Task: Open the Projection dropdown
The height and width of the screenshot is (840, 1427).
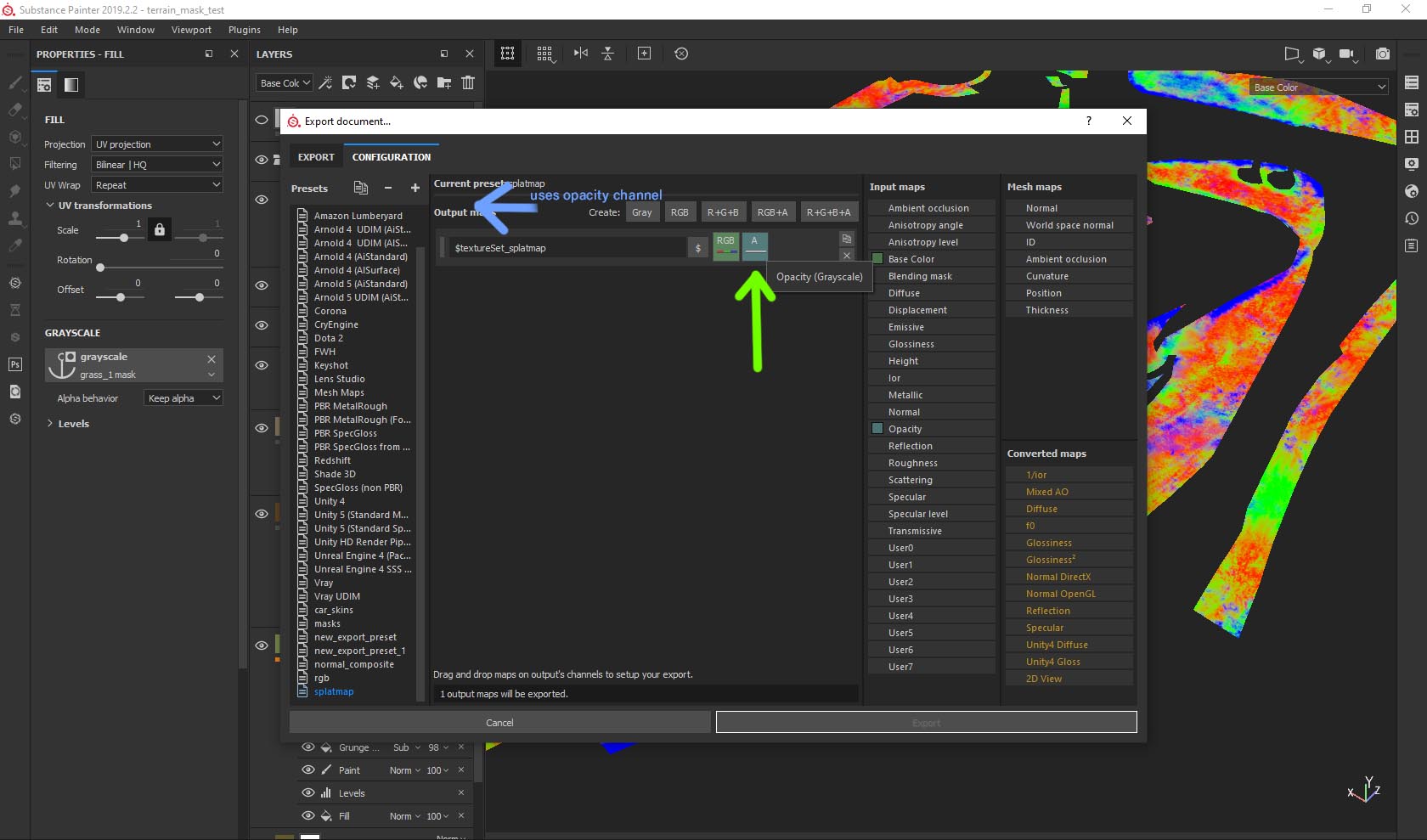Action: (x=157, y=144)
